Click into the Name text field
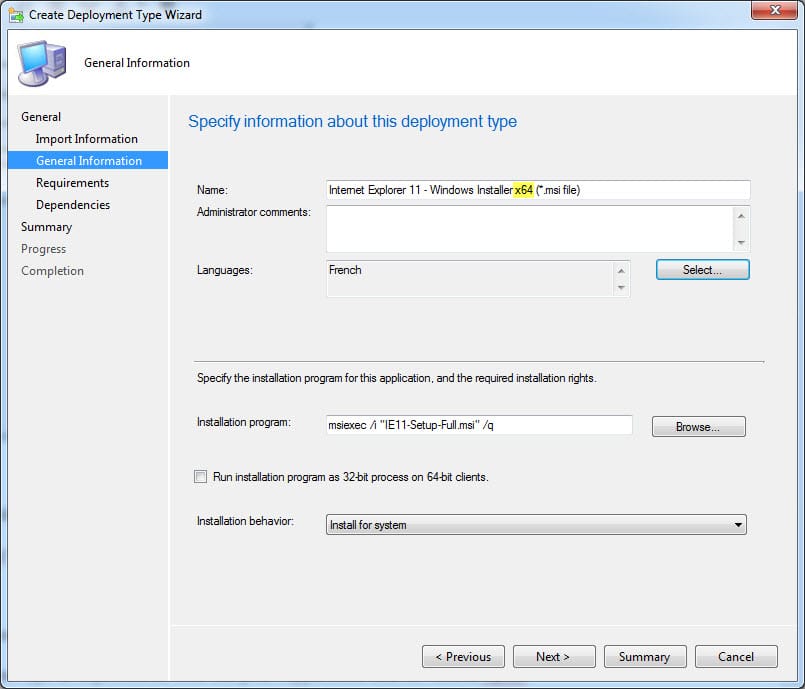805x689 pixels. point(538,190)
